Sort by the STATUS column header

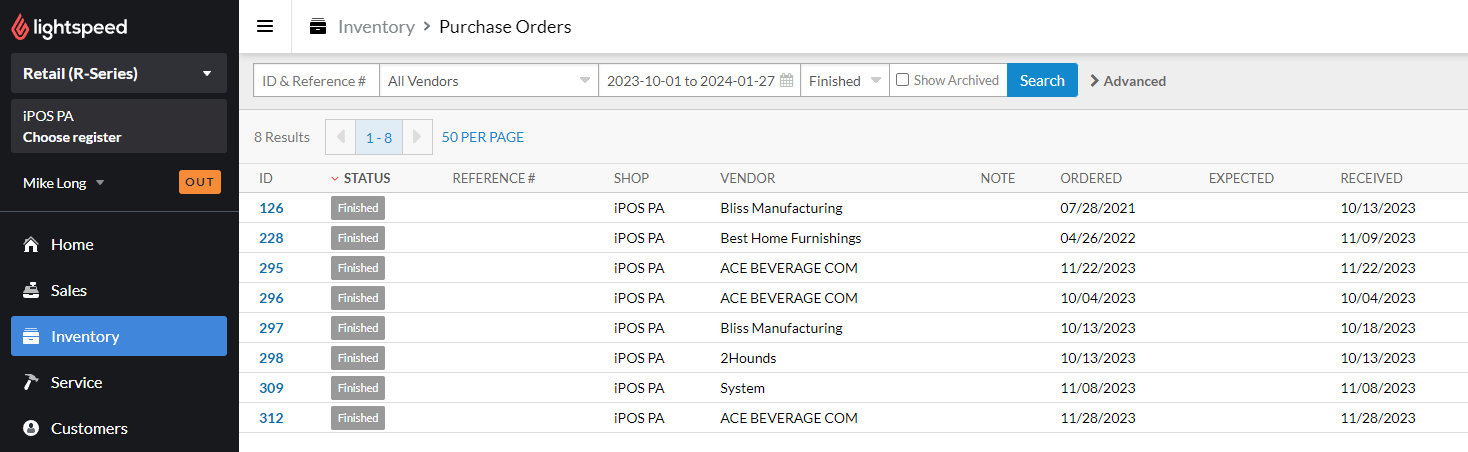tap(367, 179)
